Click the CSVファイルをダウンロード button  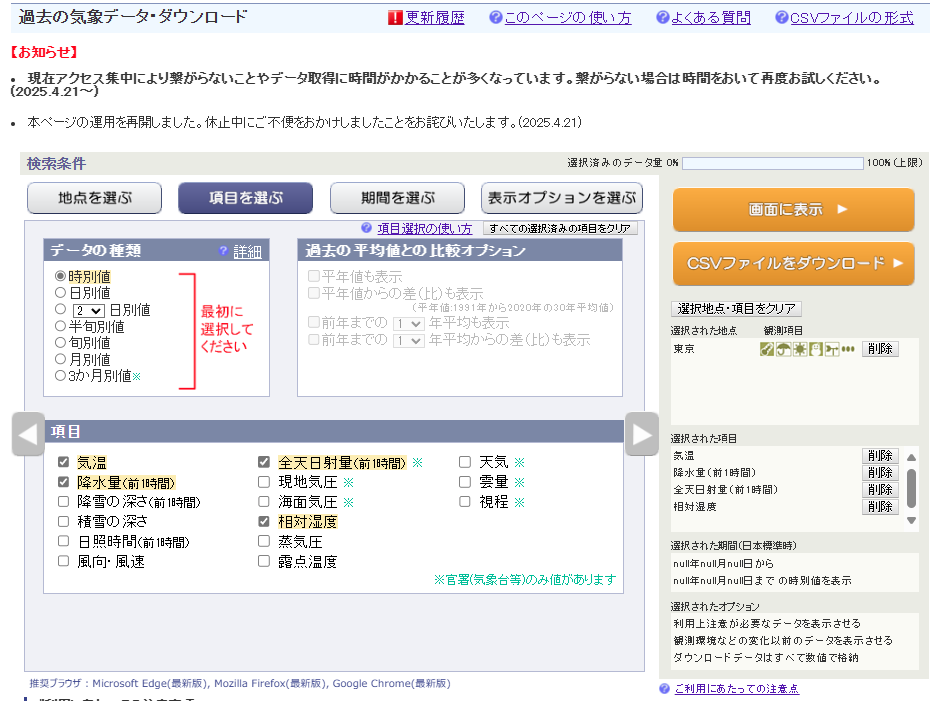(793, 264)
